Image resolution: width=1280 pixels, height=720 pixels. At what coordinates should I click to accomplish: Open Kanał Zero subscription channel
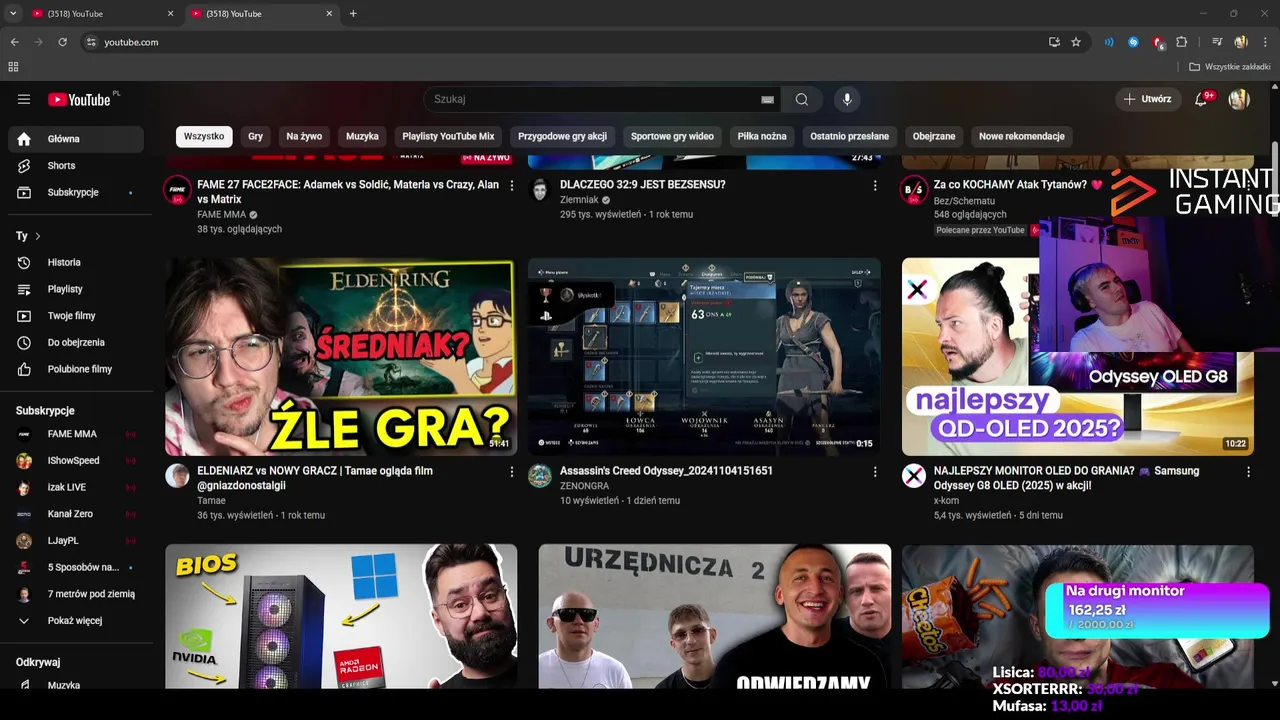pyautogui.click(x=76, y=514)
